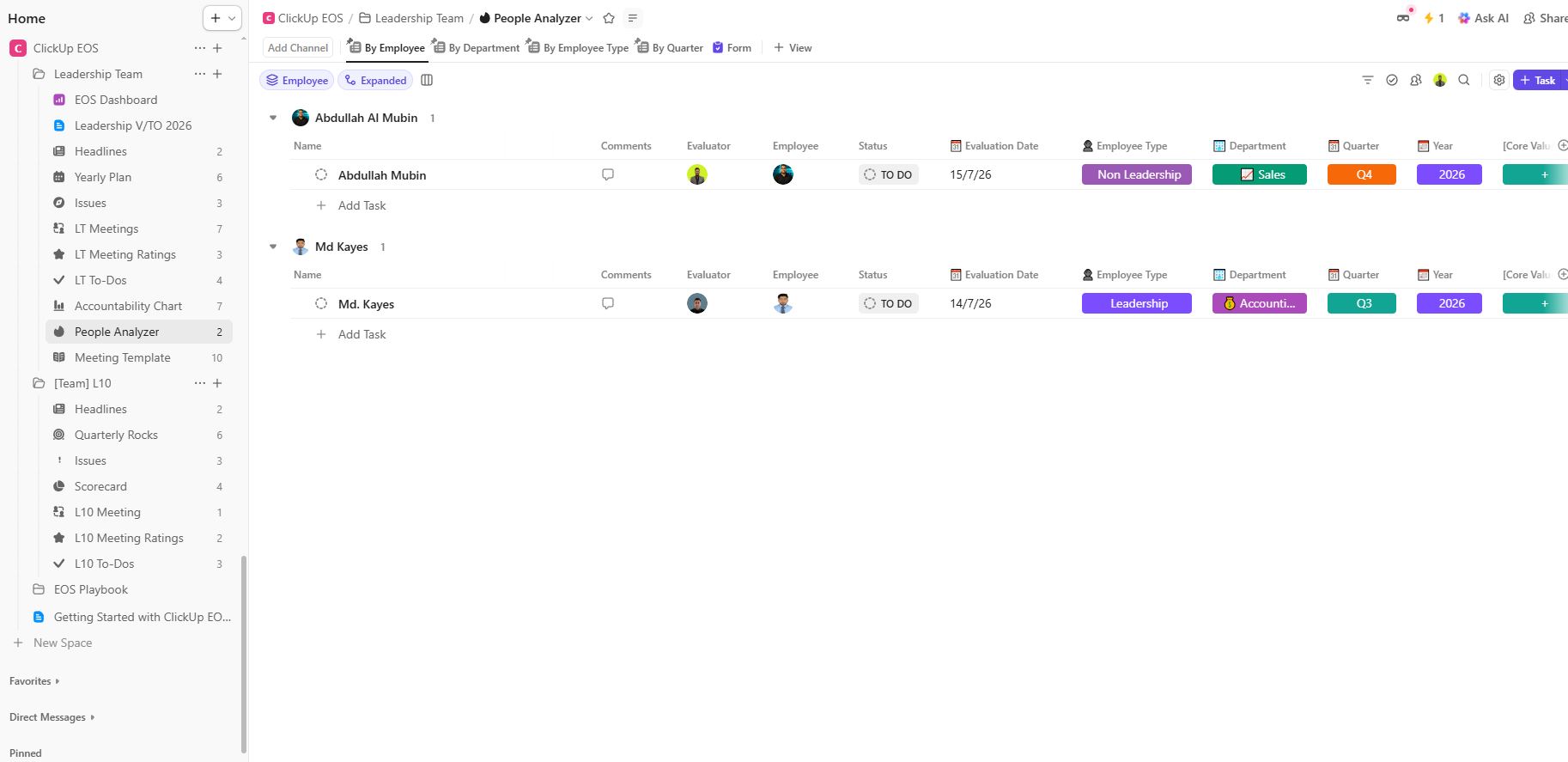Open the search icon in toolbar
This screenshot has width=1568, height=762.
pos(1464,80)
